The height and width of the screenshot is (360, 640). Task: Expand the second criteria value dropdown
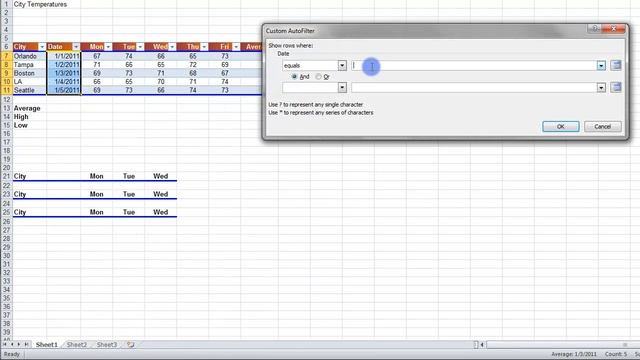(x=601, y=87)
